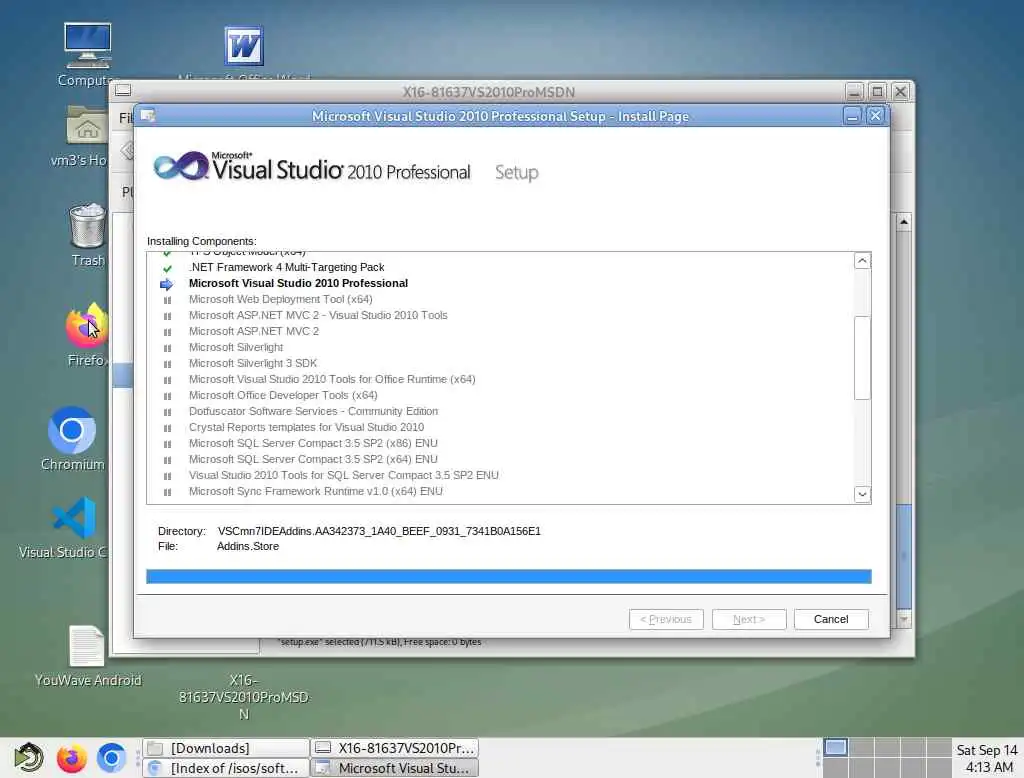The height and width of the screenshot is (778, 1024).
Task: Click the Cancel button in setup
Action: tap(831, 619)
